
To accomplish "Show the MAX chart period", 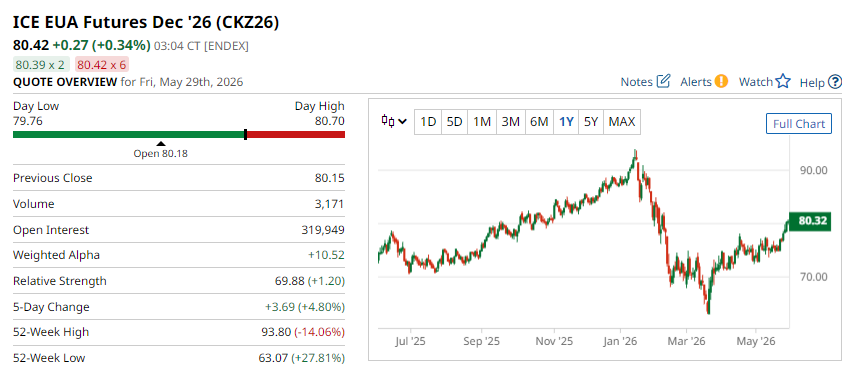I will coord(622,122).
